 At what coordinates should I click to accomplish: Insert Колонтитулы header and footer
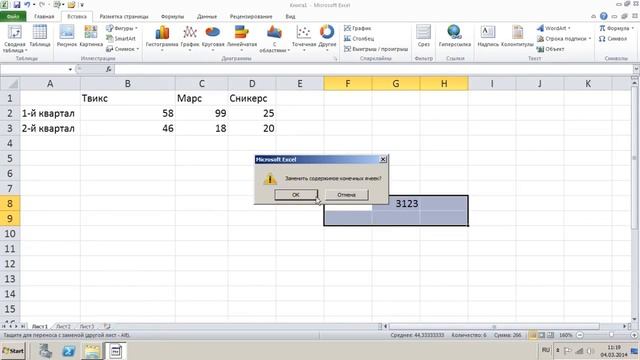pos(517,36)
